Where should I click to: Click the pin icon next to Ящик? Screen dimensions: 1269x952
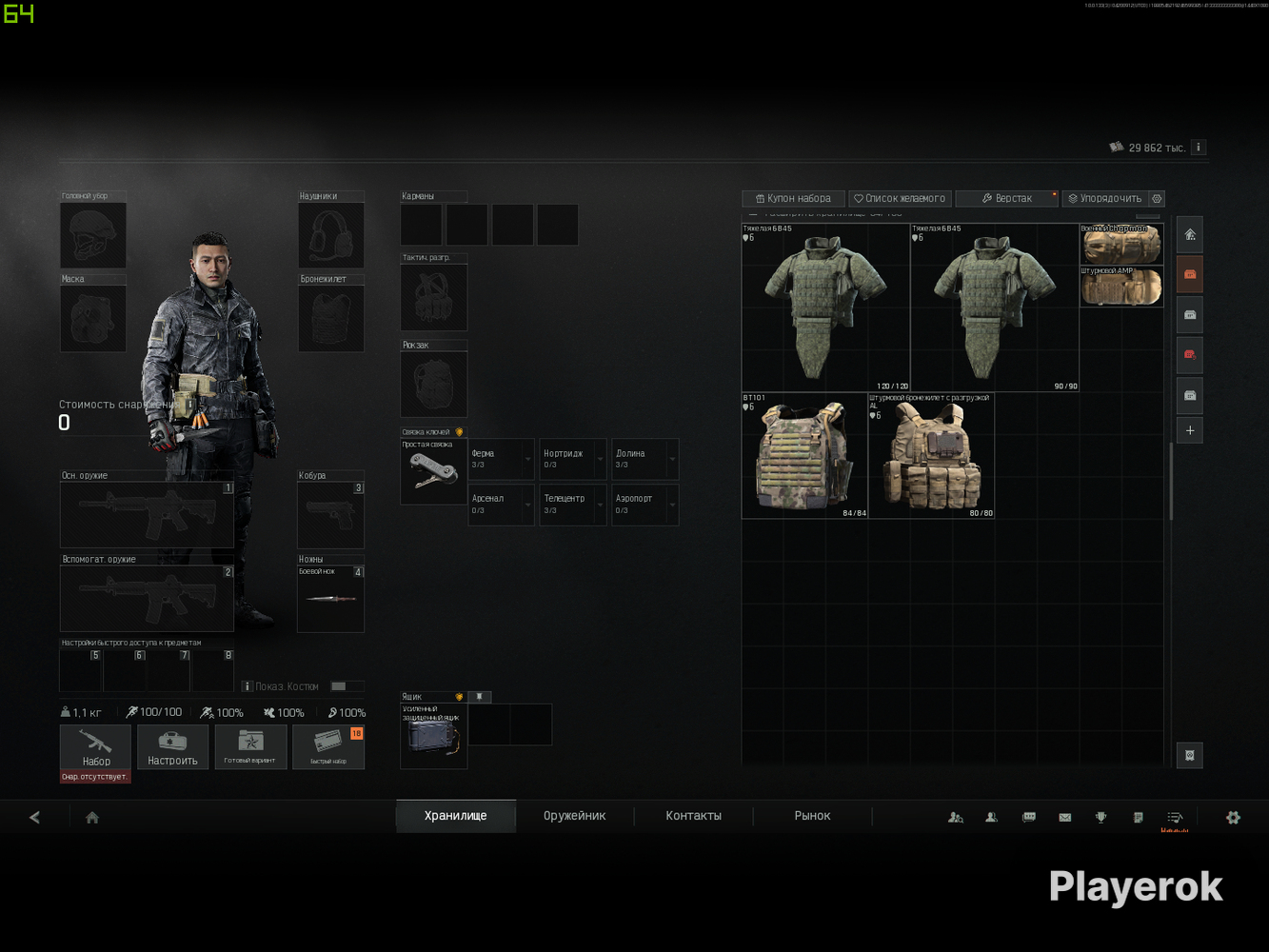[480, 697]
